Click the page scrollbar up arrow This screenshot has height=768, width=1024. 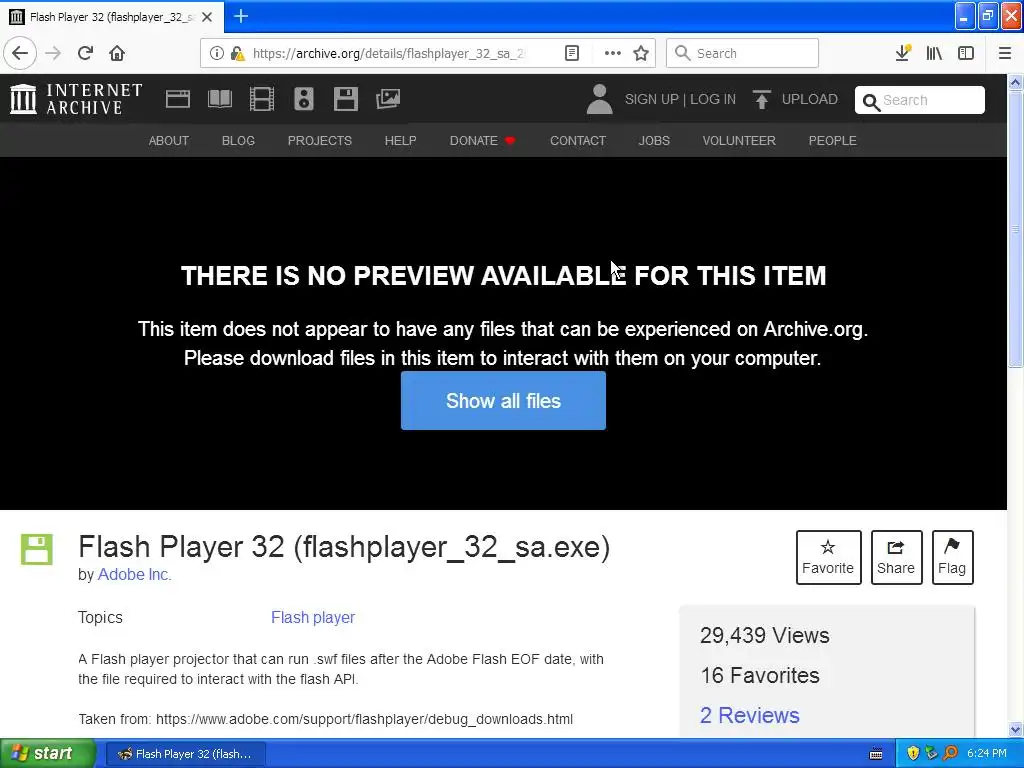(1015, 82)
